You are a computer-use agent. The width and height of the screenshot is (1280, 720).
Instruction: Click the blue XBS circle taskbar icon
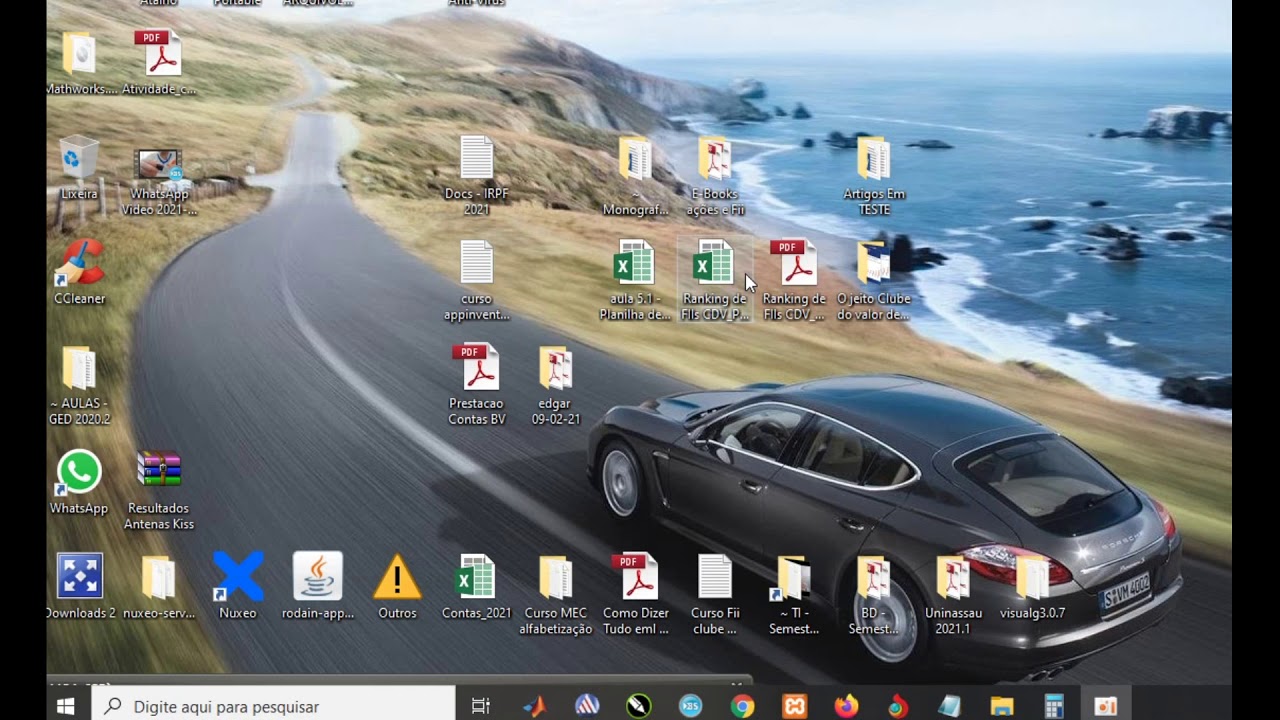690,706
